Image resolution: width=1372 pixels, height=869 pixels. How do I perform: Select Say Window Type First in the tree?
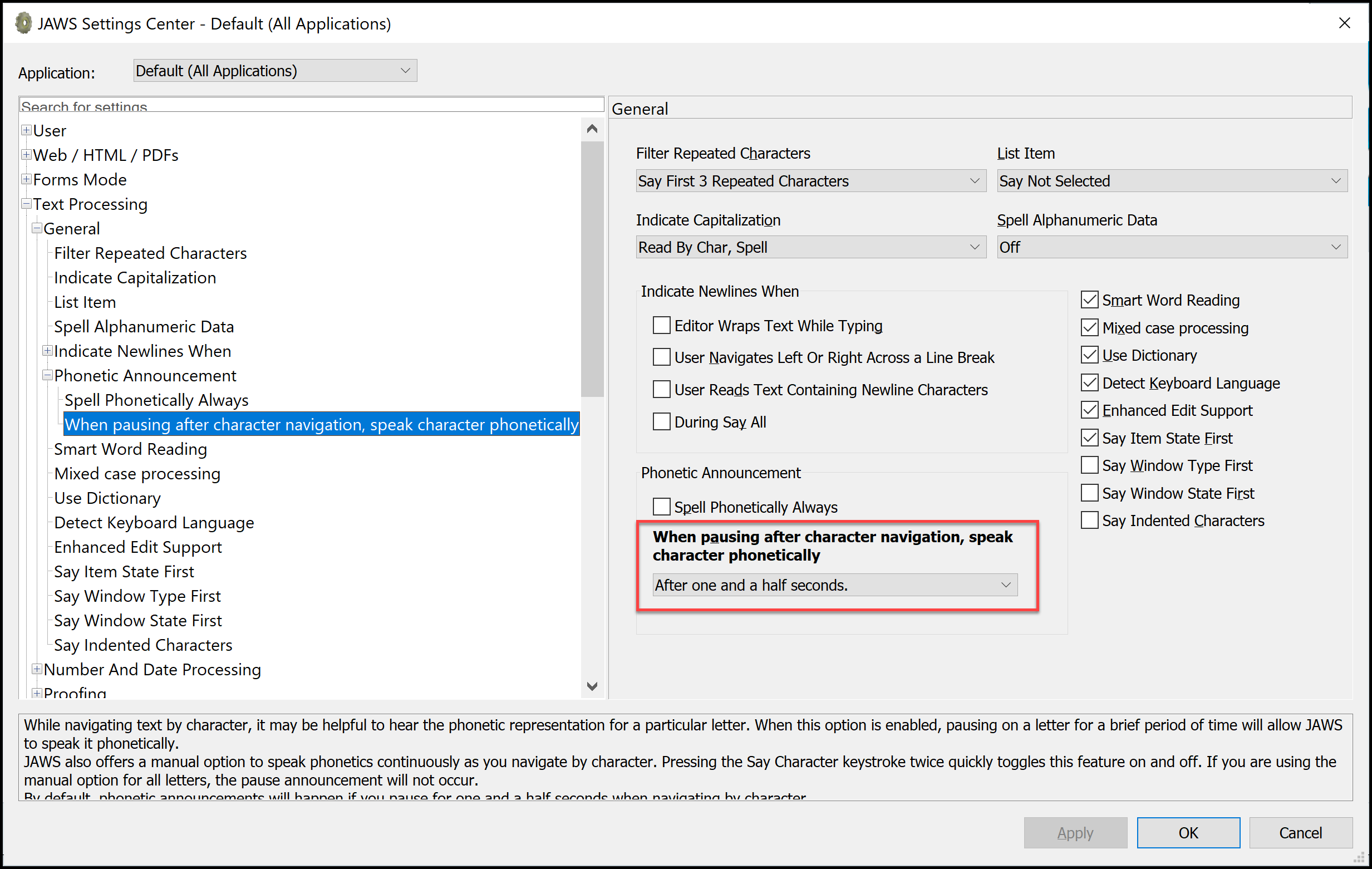(x=137, y=596)
